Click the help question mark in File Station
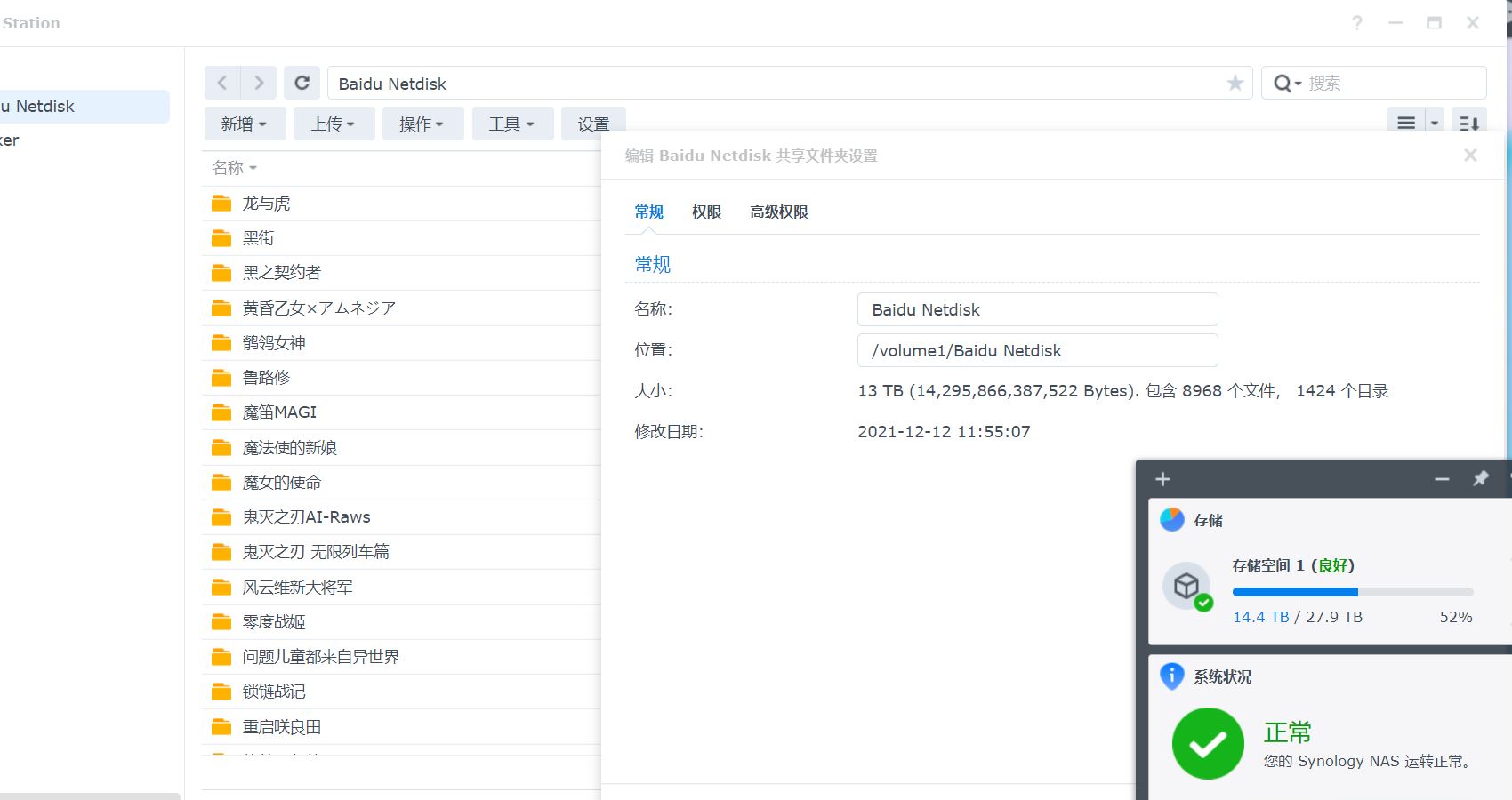Viewport: 1512px width, 800px height. 1357,23
